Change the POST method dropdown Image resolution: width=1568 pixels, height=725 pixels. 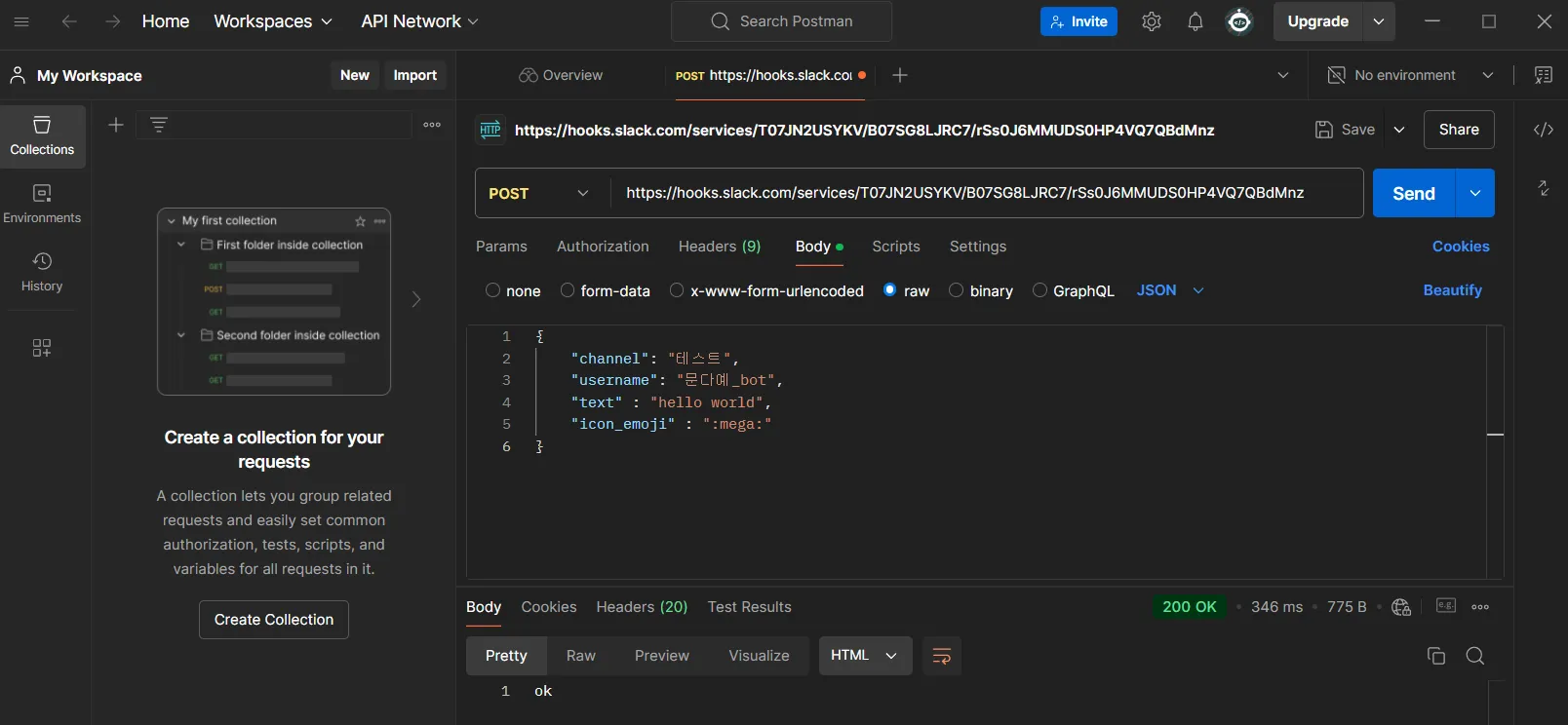click(538, 193)
